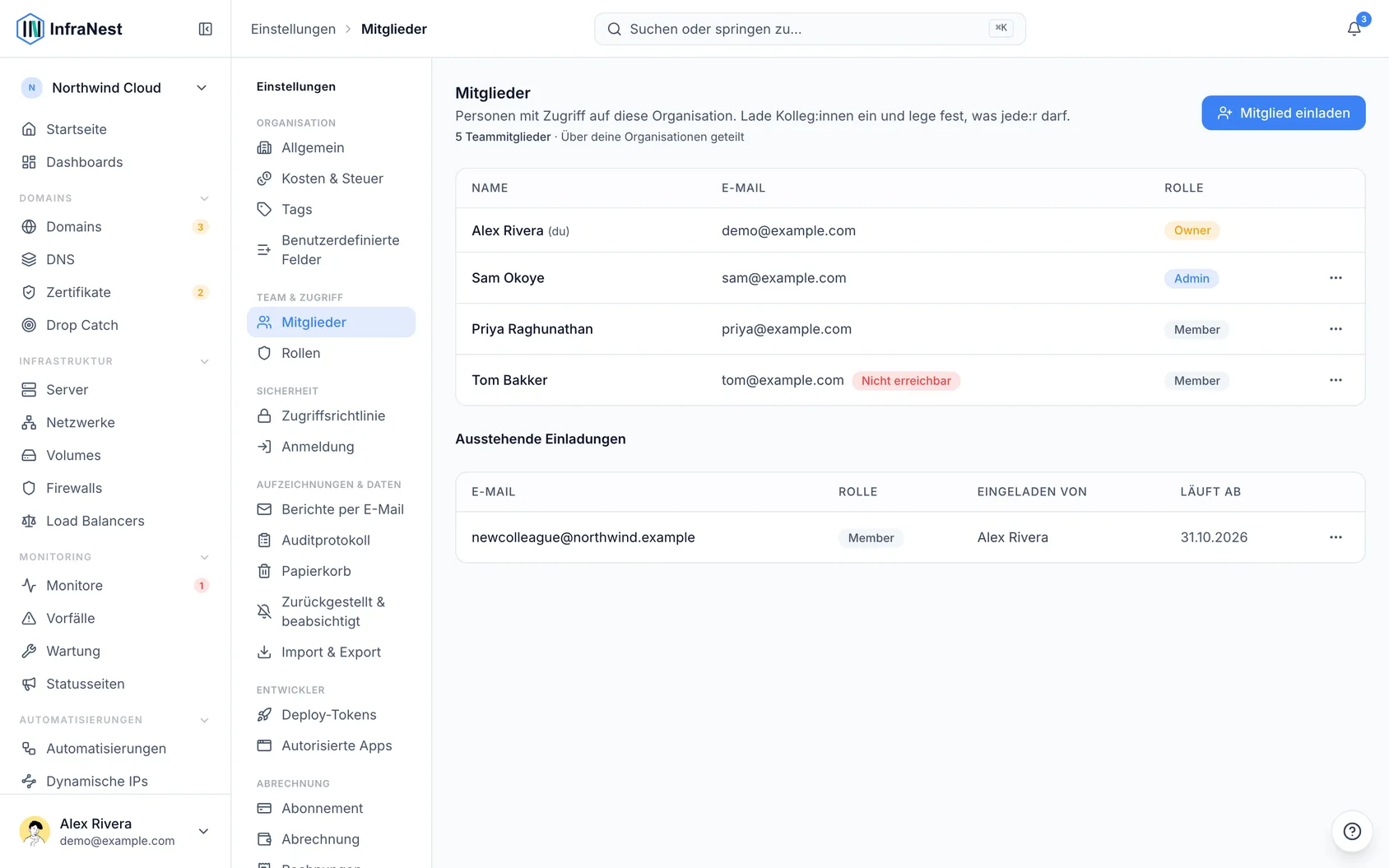Open Wartung in the sidebar
Screen dimensions: 1389x868
click(115, 651)
